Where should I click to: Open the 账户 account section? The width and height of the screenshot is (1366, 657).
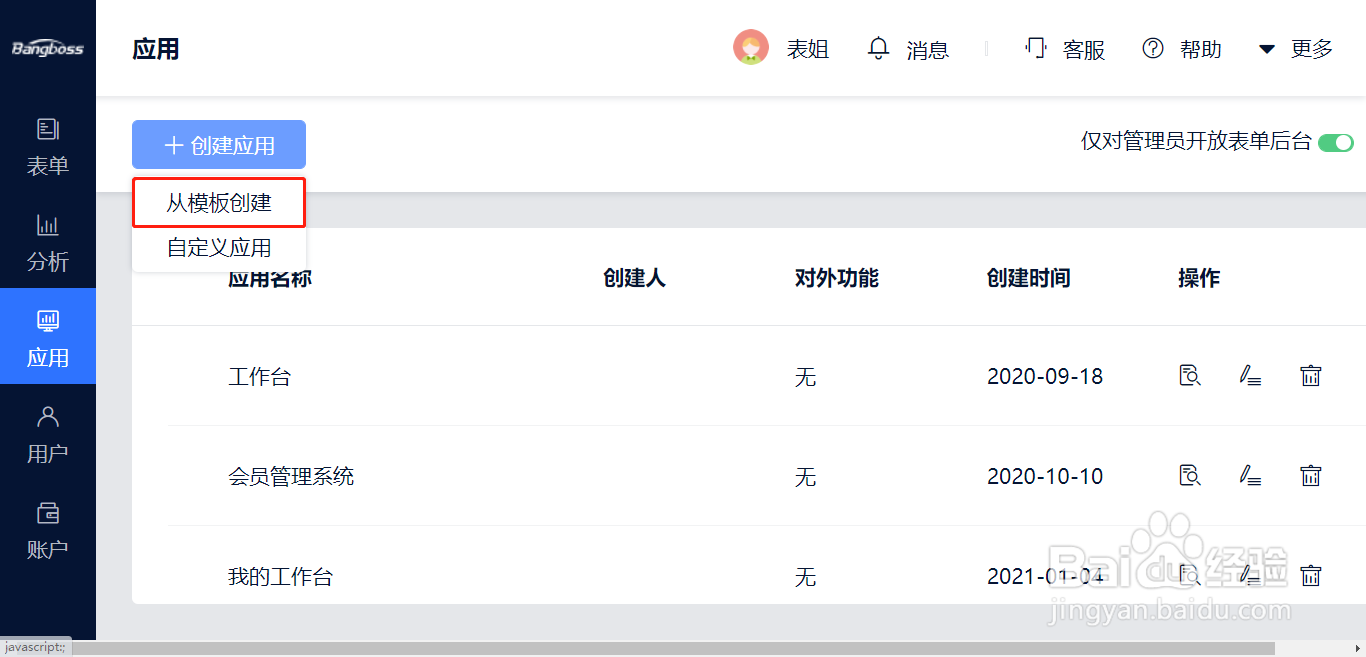(x=47, y=530)
